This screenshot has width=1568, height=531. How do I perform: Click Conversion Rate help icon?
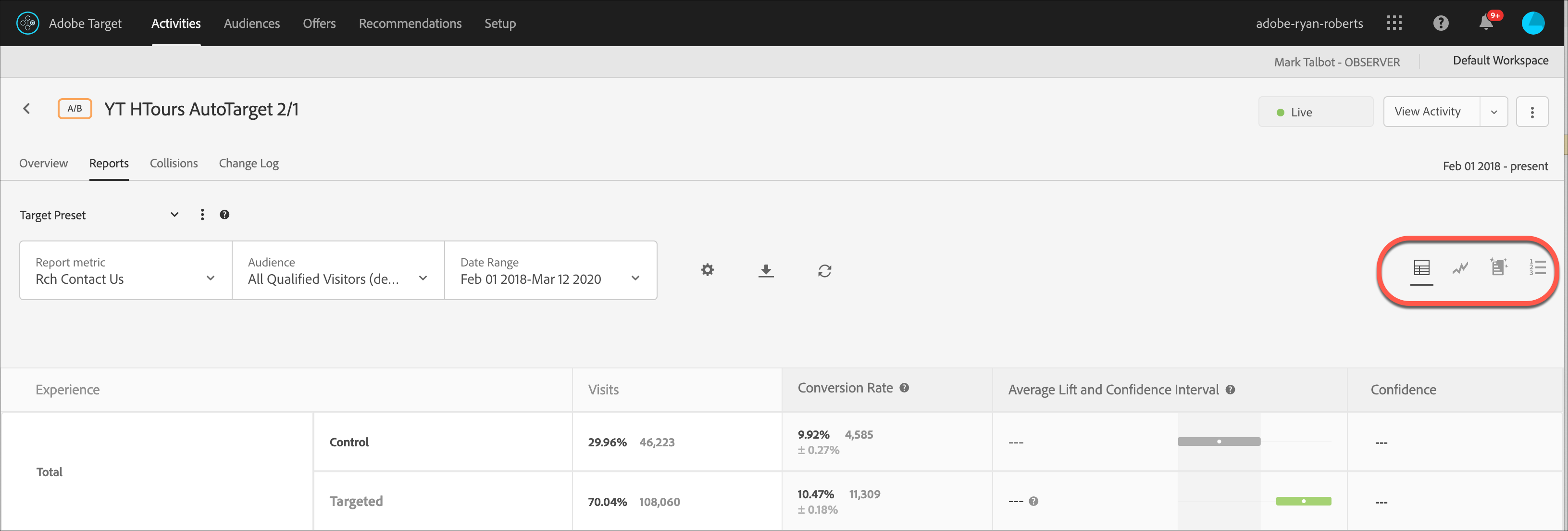coord(904,388)
